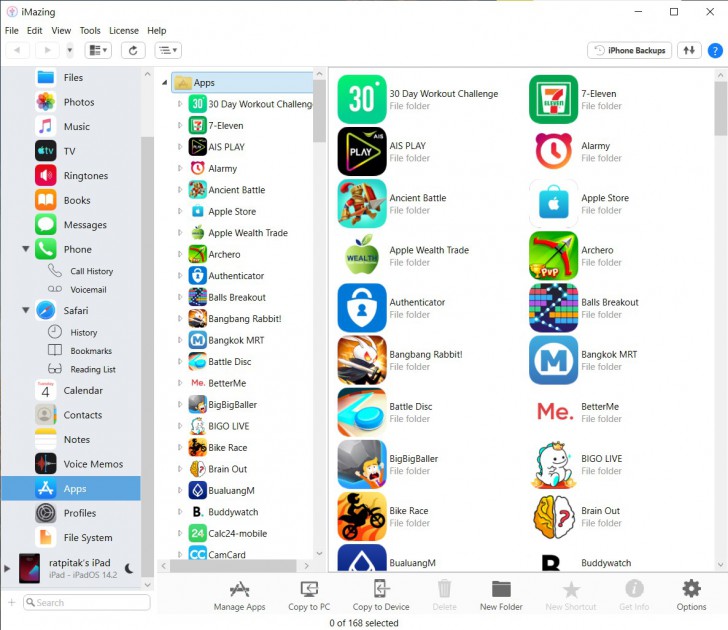Screen dimensions: 728x630
Task: Open Files in the sidebar
Action: click(73, 78)
